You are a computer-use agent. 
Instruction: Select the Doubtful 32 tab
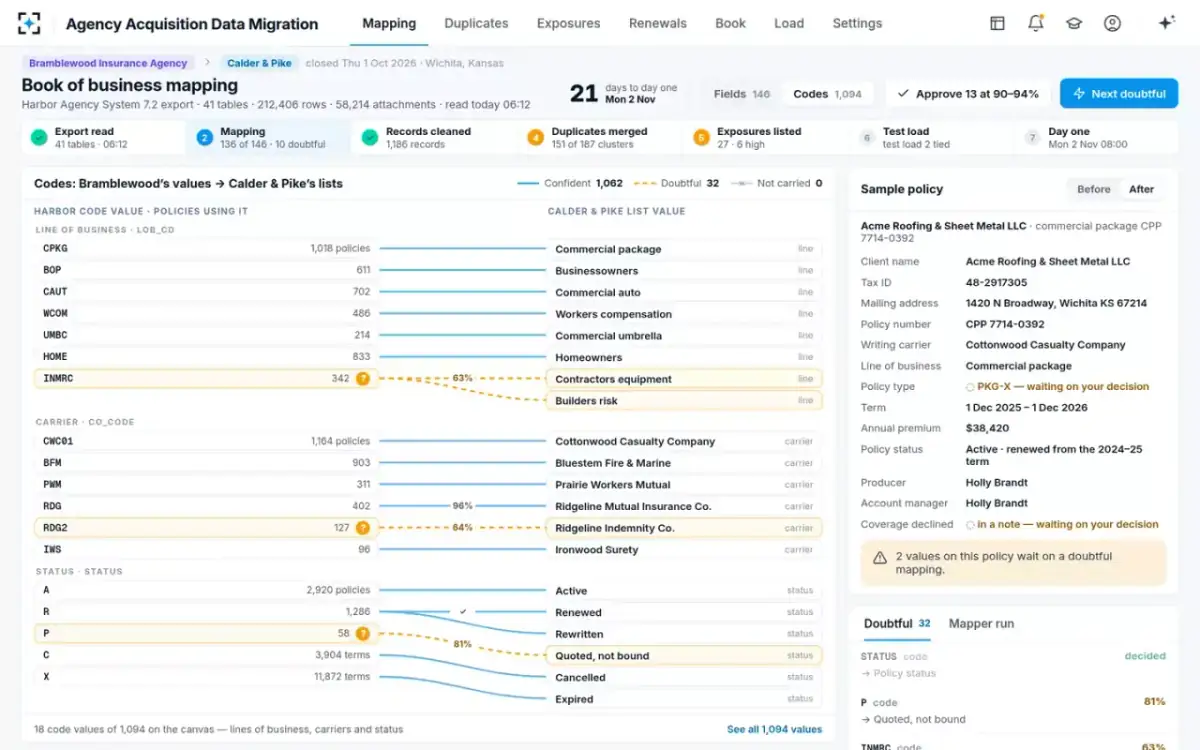[897, 623]
